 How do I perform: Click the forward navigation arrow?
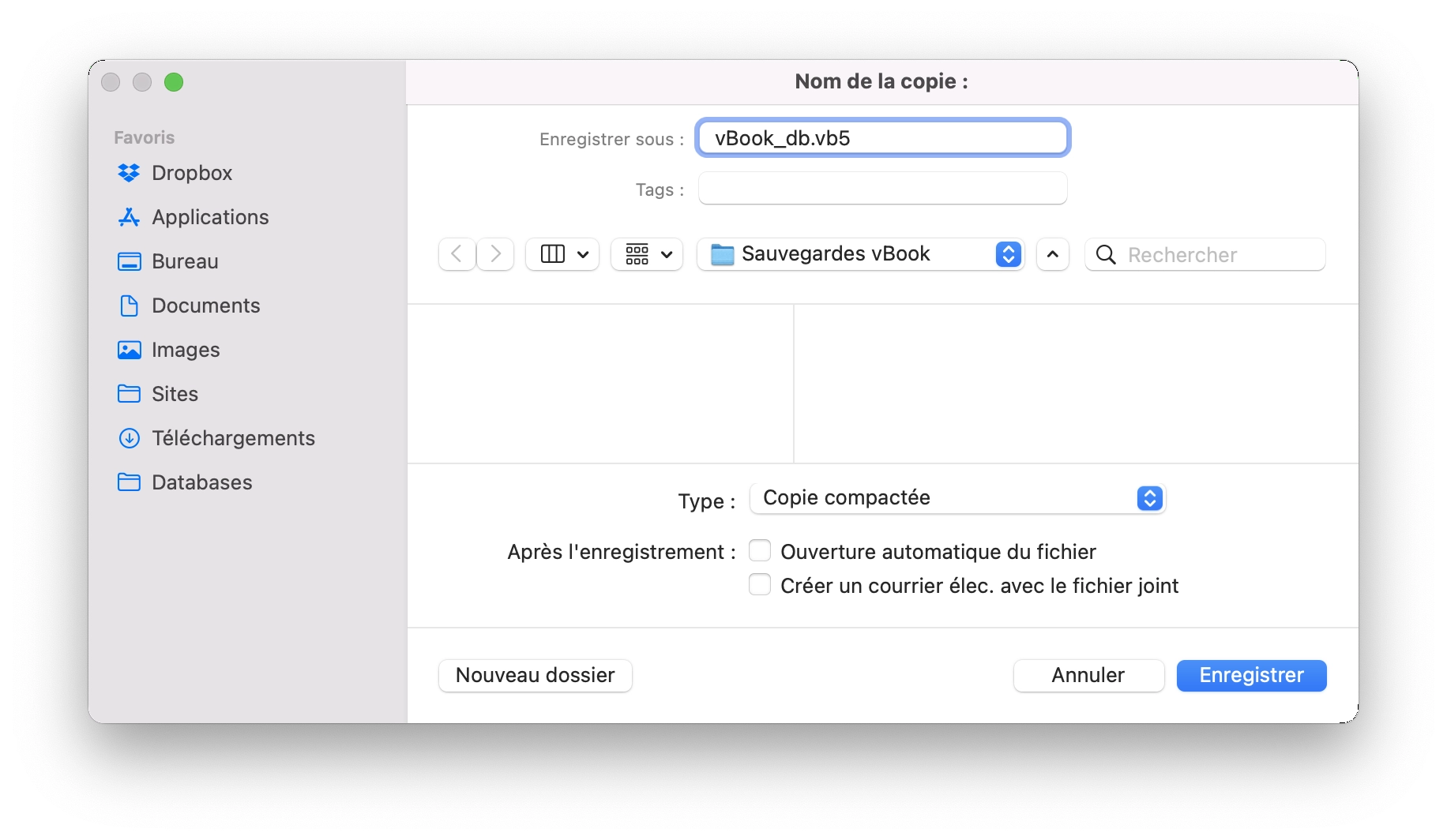tap(495, 254)
